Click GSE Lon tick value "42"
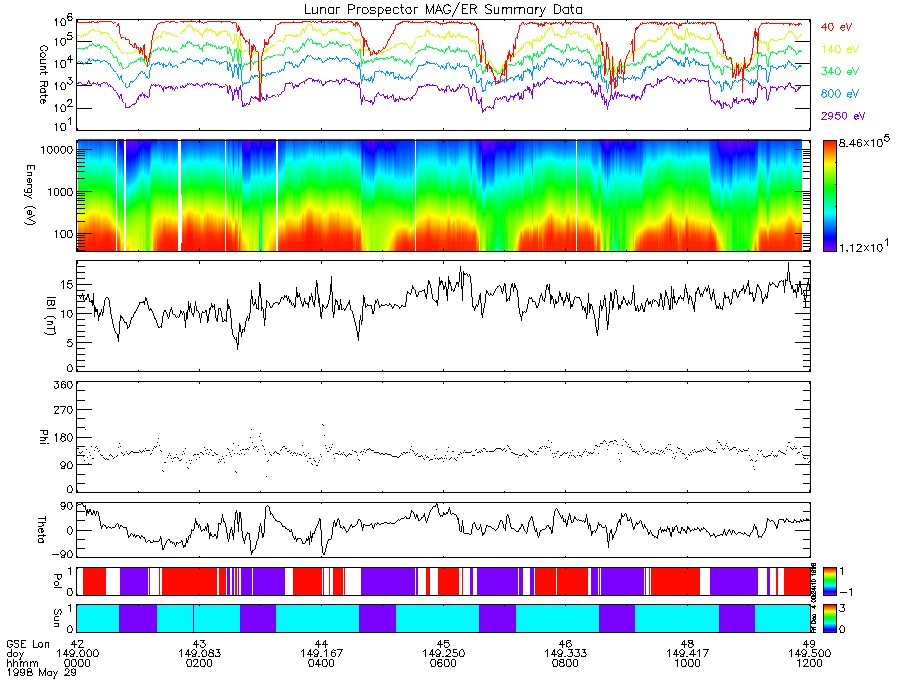This screenshot has width=900, height=700. point(77,644)
